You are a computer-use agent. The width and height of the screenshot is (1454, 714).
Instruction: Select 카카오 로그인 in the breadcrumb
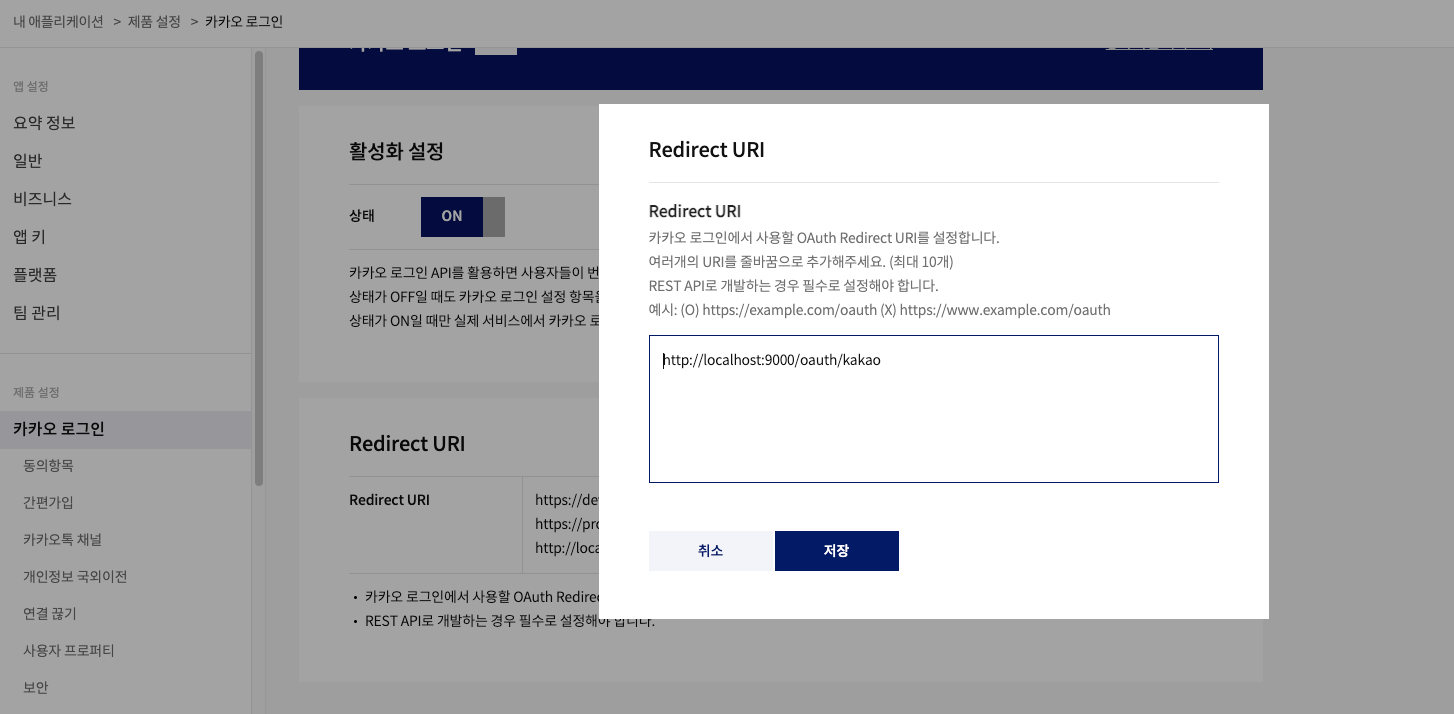coord(244,21)
